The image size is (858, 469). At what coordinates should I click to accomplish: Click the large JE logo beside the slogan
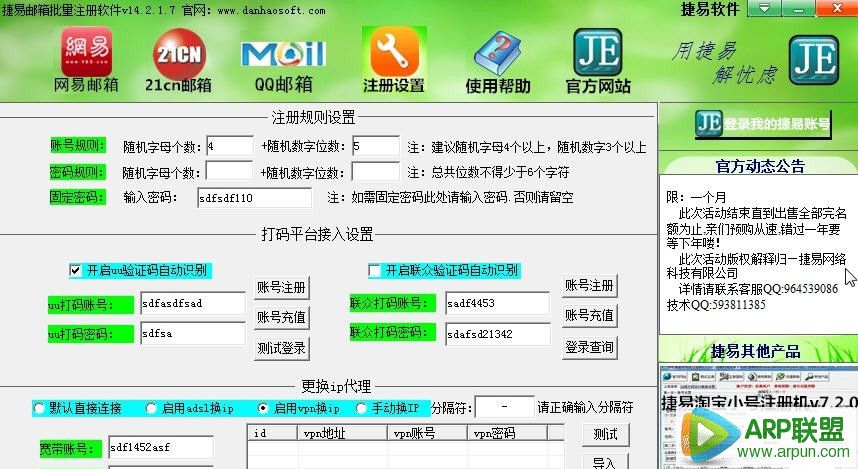coord(814,60)
